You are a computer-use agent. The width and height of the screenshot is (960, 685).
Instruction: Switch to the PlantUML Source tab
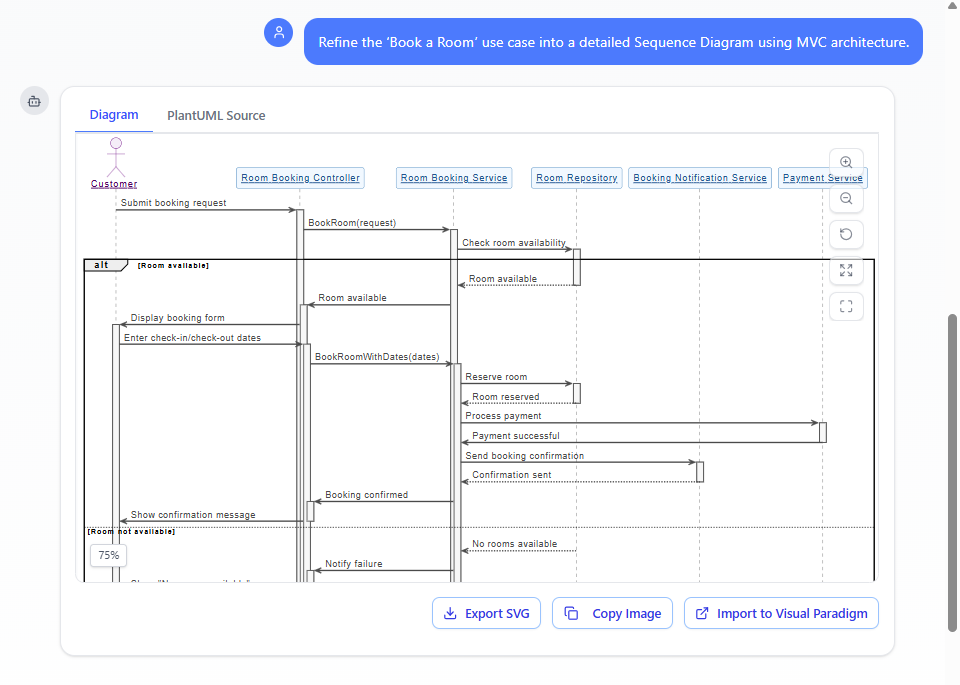216,116
